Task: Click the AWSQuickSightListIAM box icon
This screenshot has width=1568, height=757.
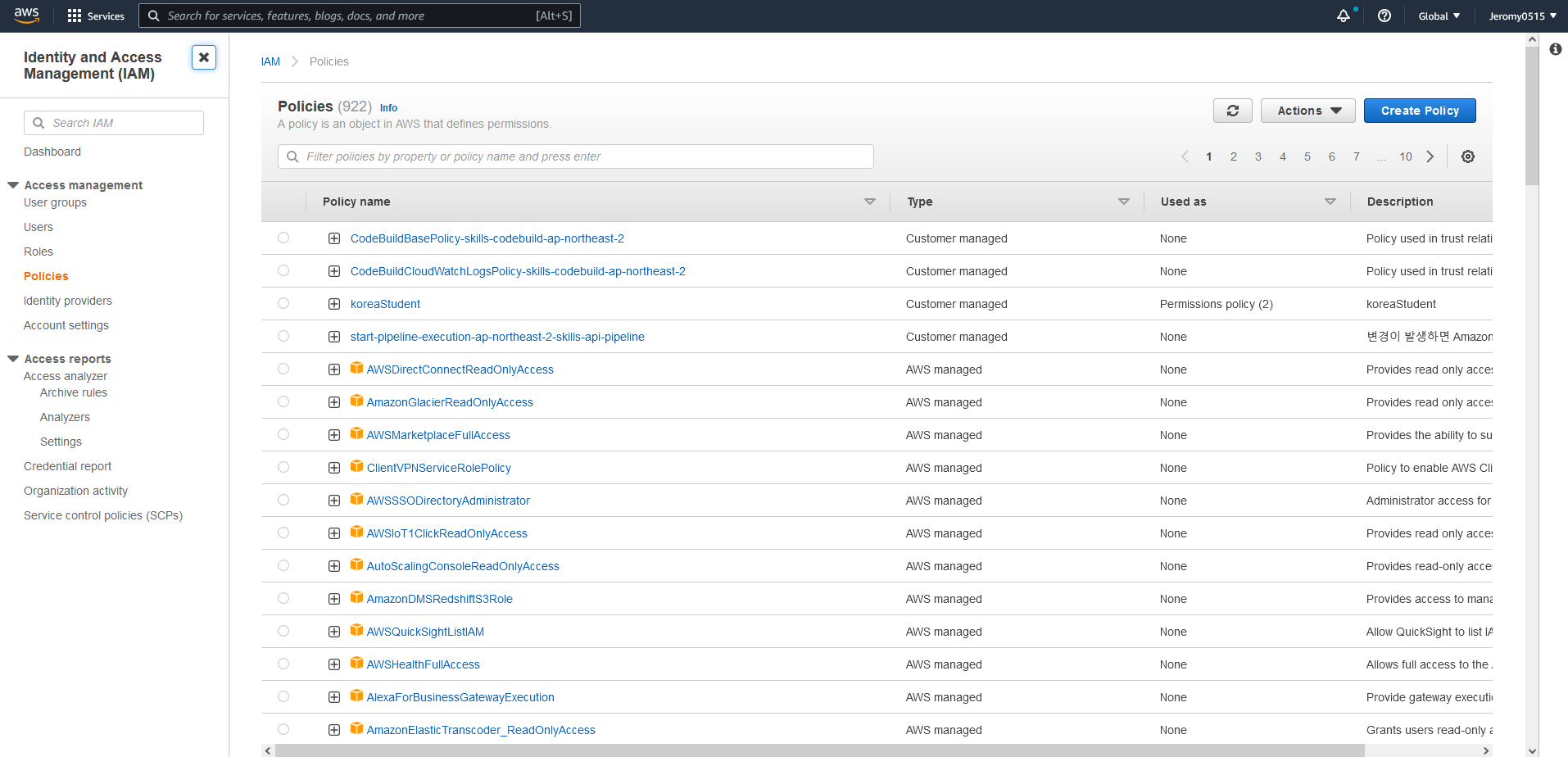Action: [356, 630]
